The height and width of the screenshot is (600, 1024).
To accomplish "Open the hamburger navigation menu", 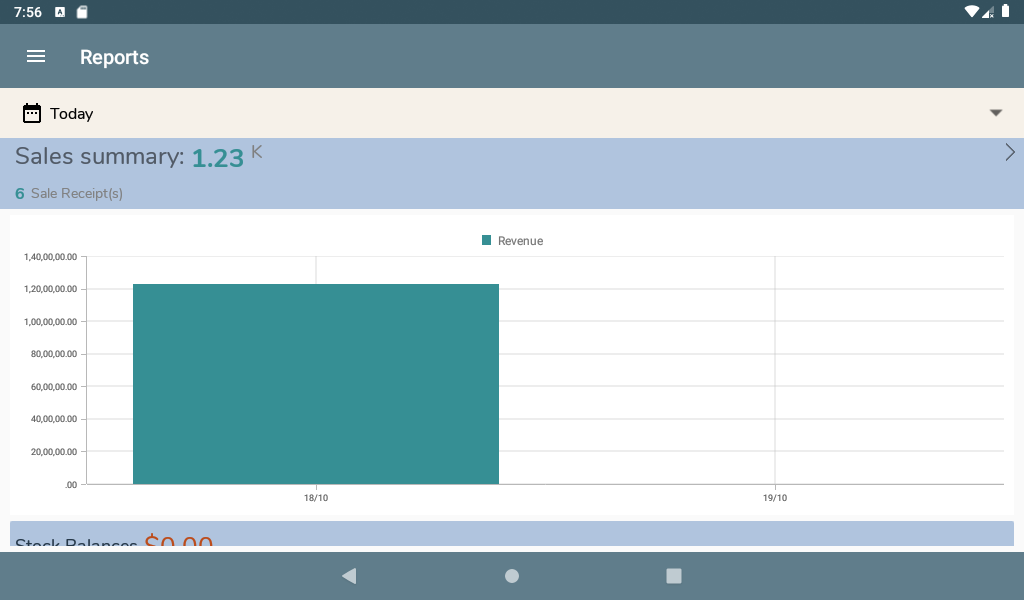I will click(36, 57).
